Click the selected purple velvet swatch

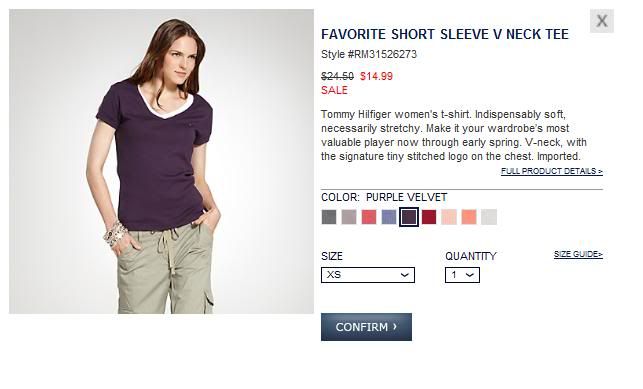coord(409,217)
